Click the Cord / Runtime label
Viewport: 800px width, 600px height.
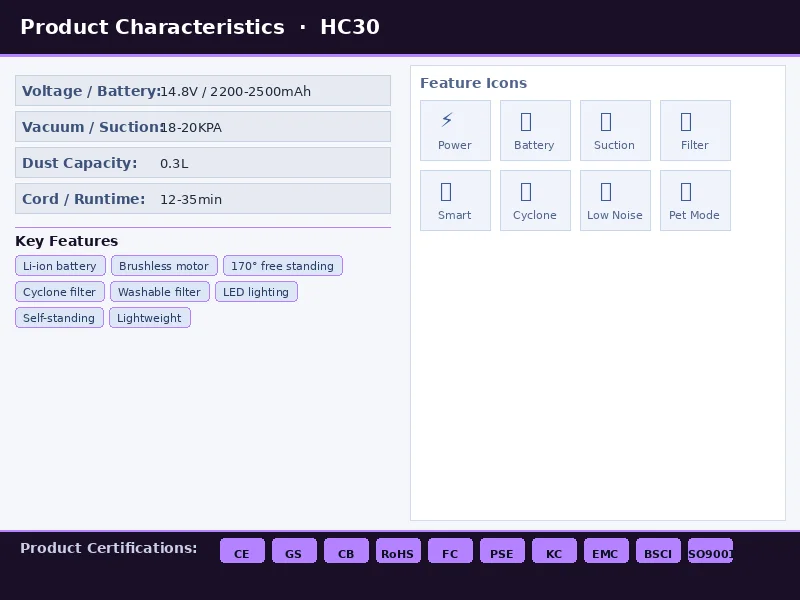[84, 199]
